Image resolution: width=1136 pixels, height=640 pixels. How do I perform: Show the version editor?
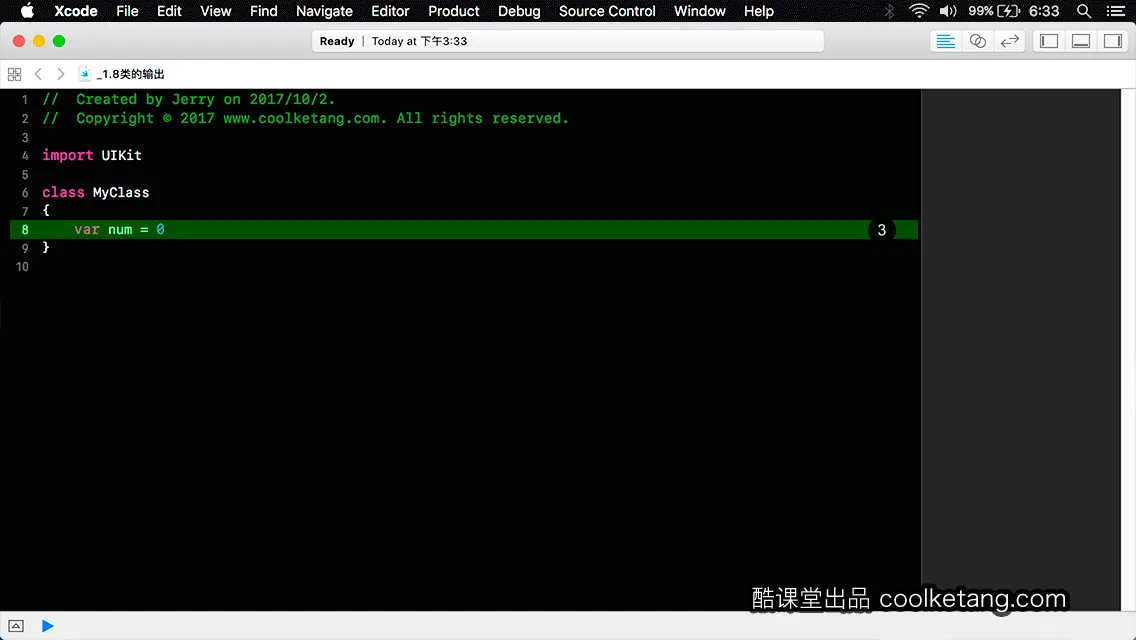1009,41
